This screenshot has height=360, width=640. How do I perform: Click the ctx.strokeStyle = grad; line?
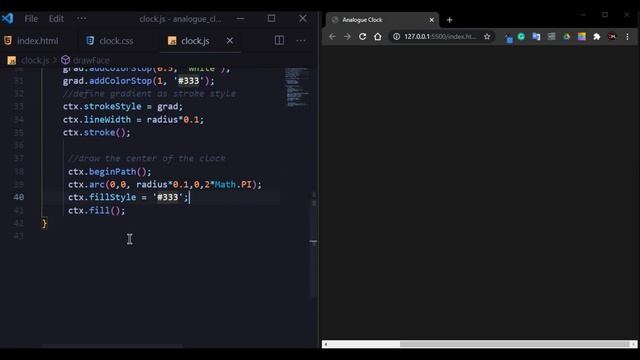[123, 107]
